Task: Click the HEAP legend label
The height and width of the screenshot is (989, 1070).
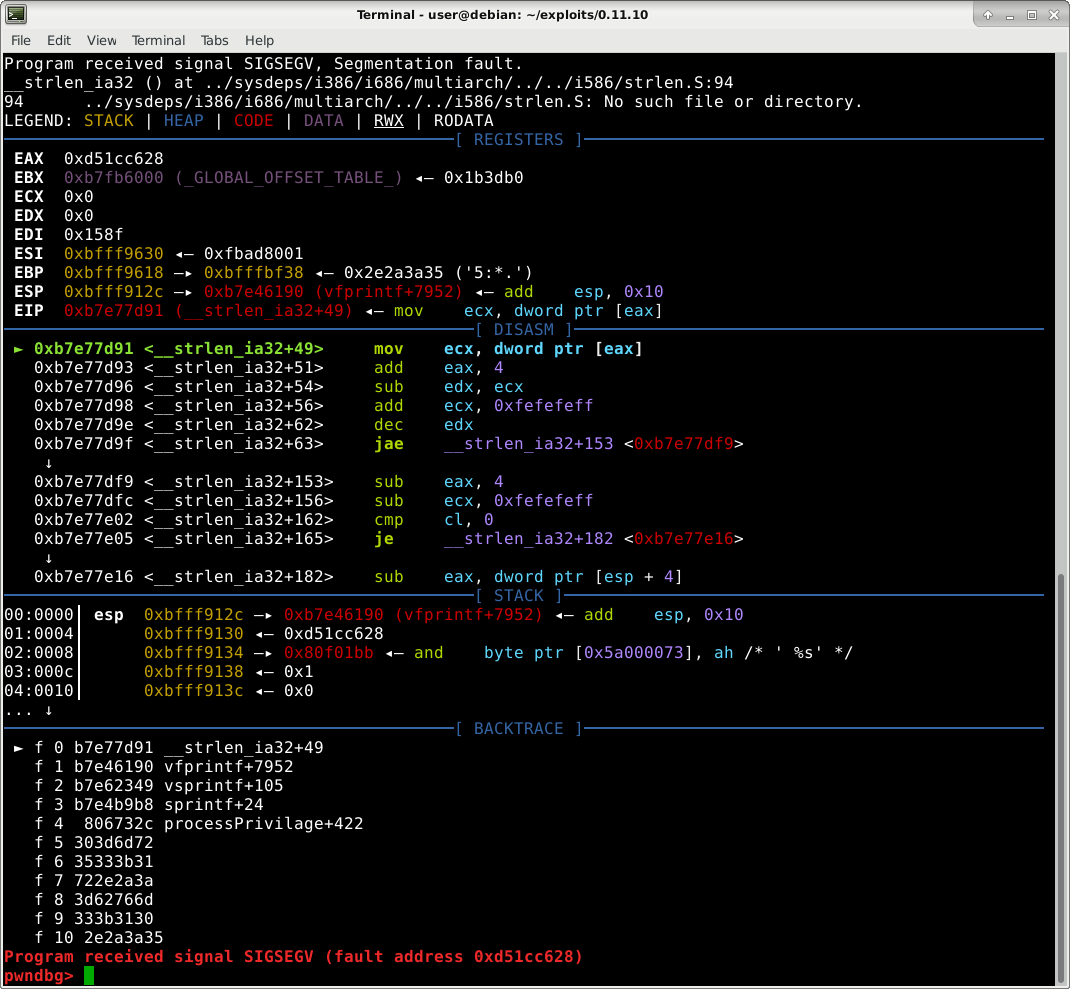Action: [x=183, y=120]
